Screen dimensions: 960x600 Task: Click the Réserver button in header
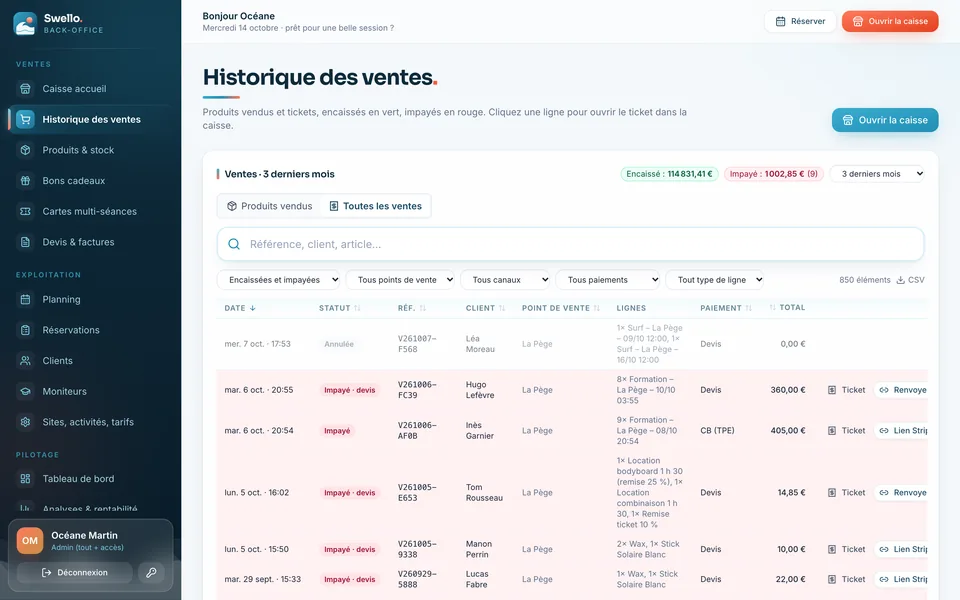[800, 21]
